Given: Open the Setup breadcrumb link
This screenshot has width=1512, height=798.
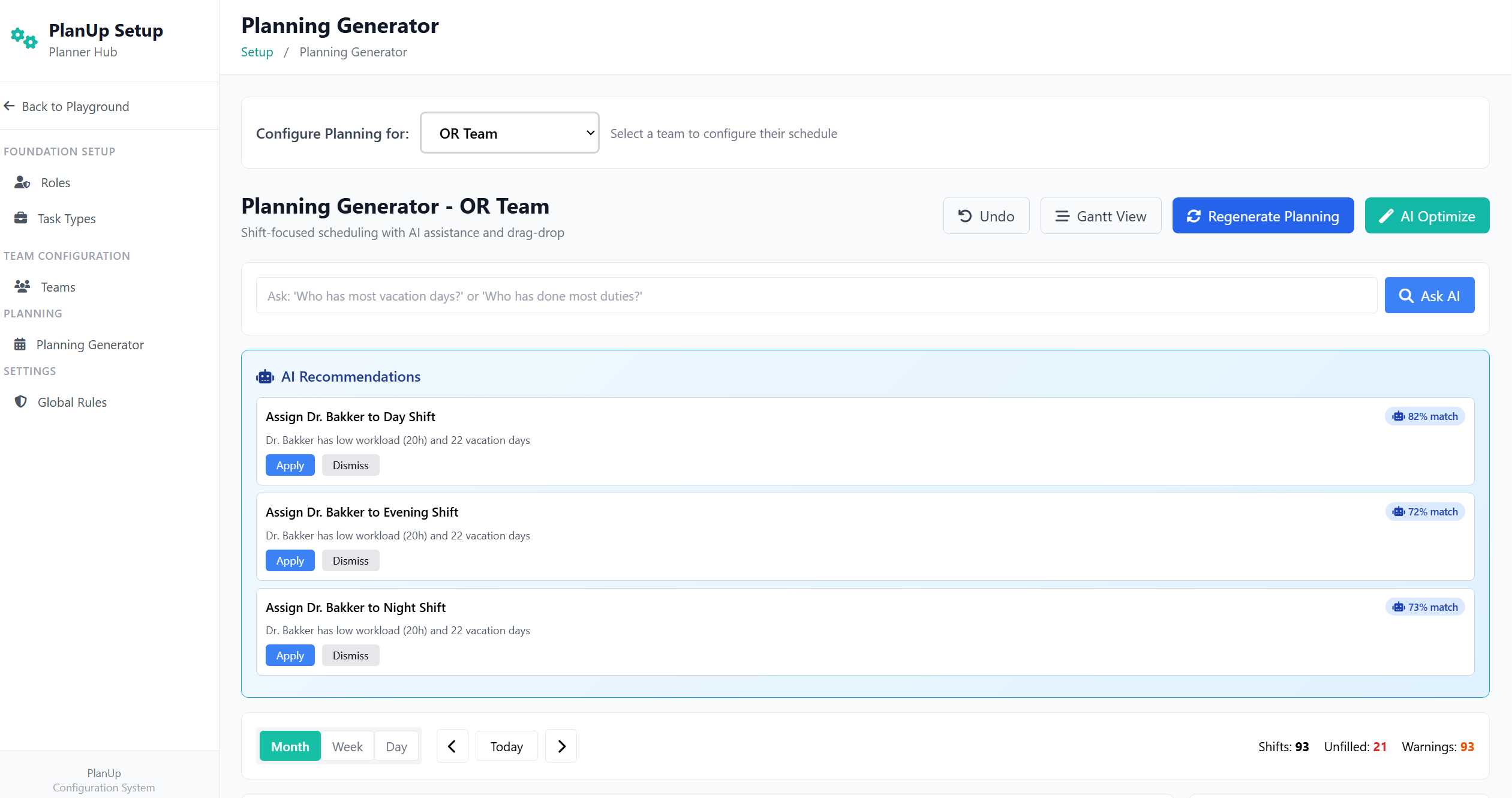Looking at the screenshot, I should (x=257, y=52).
